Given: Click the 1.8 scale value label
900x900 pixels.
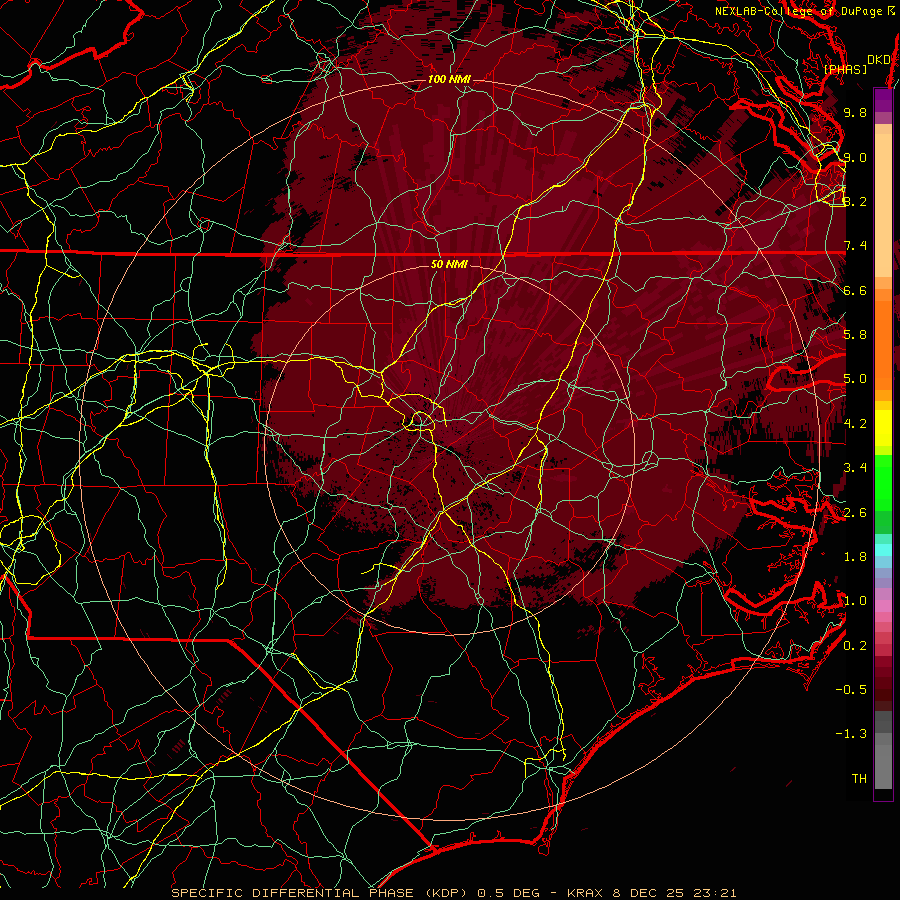Looking at the screenshot, I should point(855,557).
